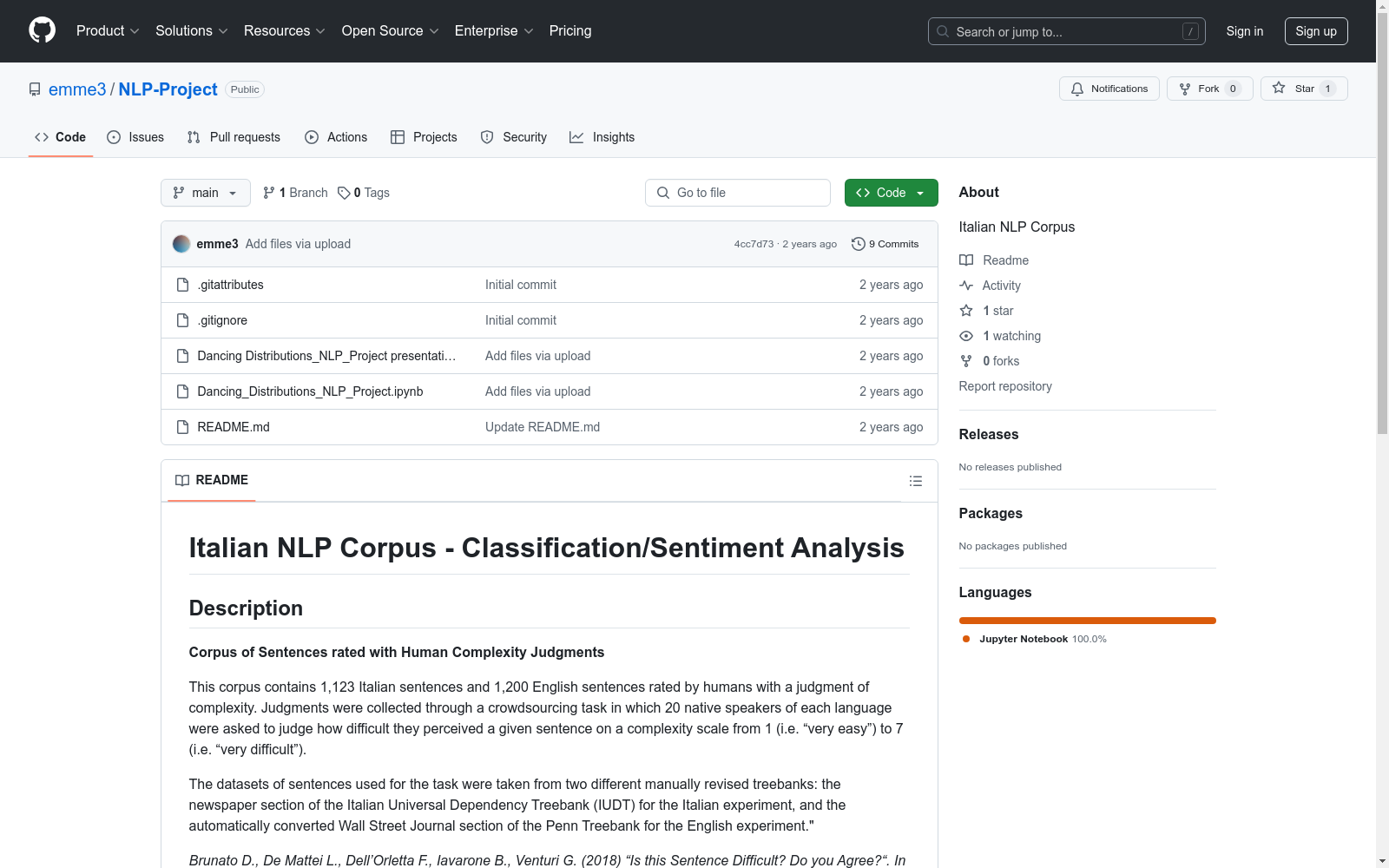Click the Italian NLP Corpus description text
Screen dimensions: 1389x868
point(1017,227)
